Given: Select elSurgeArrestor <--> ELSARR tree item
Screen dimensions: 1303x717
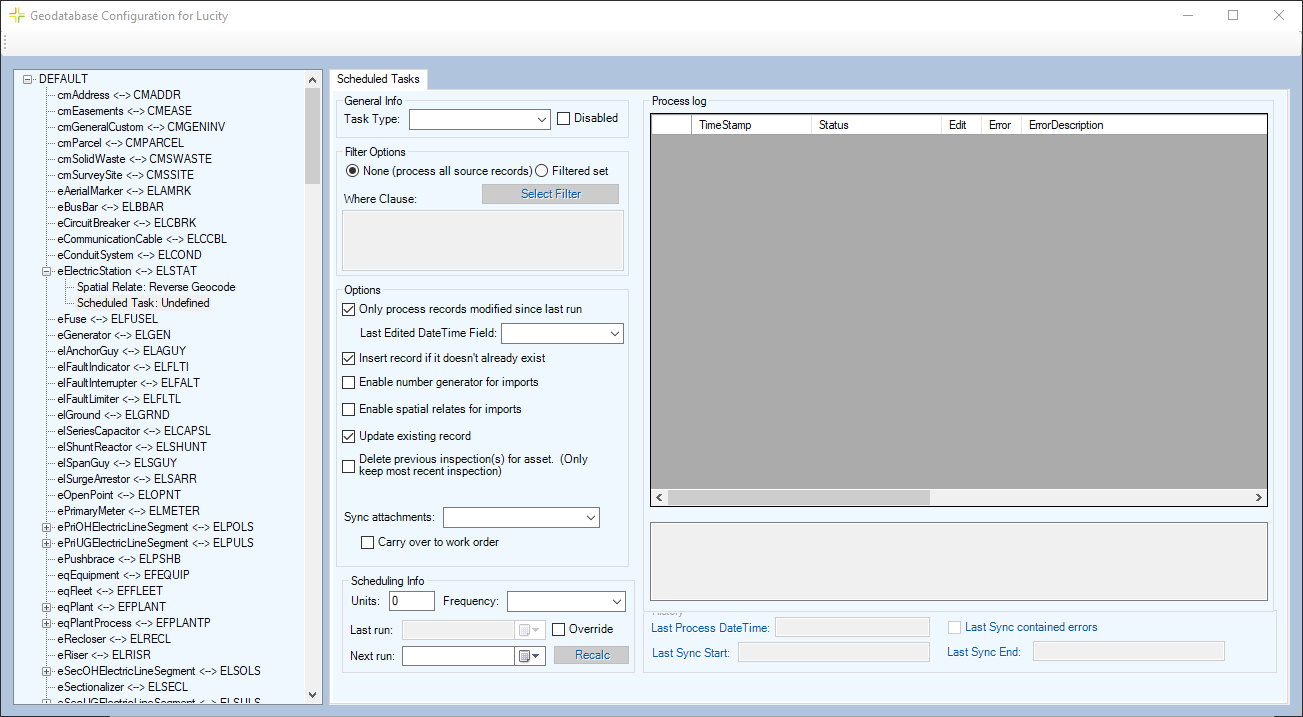Looking at the screenshot, I should pyautogui.click(x=126, y=479).
